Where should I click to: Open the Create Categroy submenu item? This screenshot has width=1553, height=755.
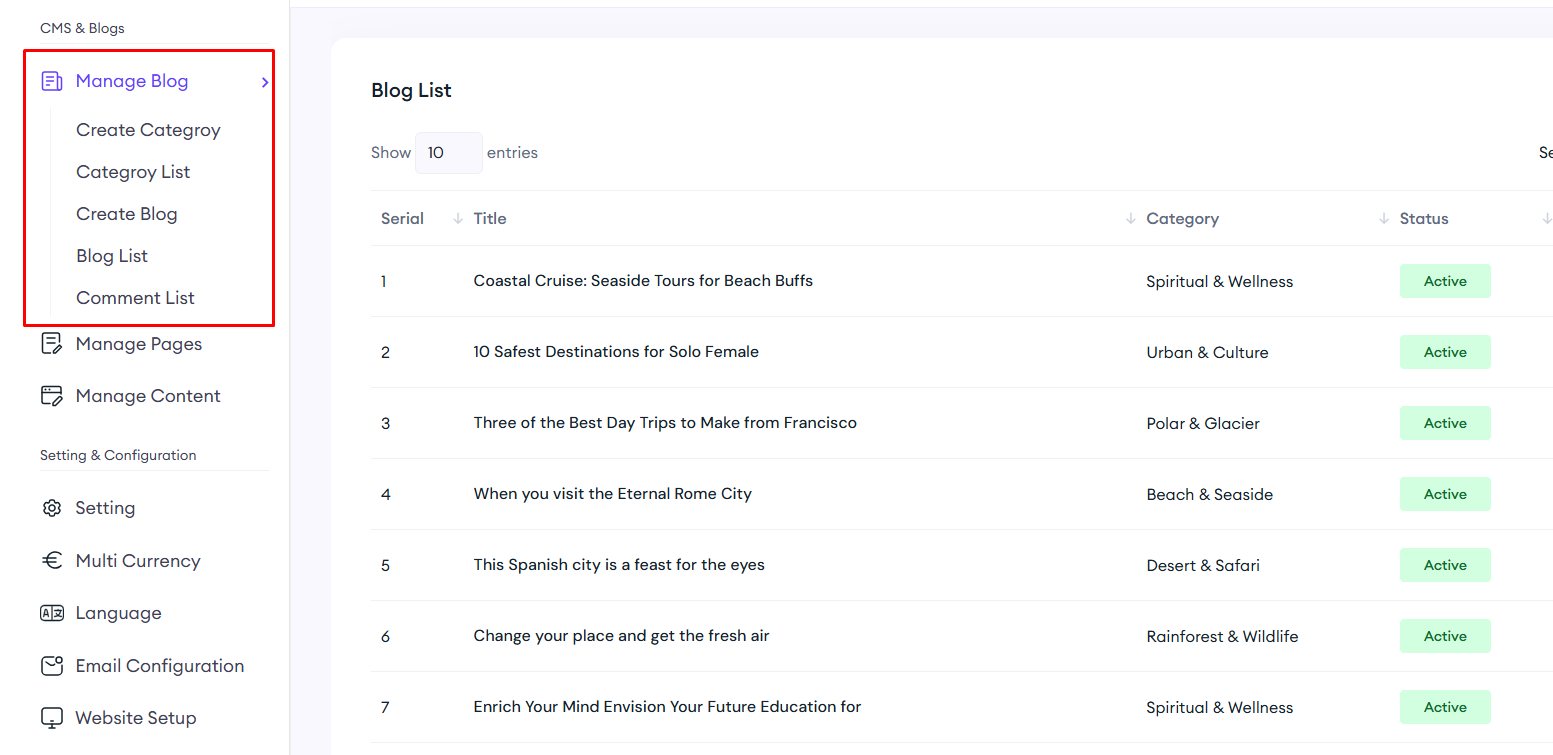(x=148, y=130)
